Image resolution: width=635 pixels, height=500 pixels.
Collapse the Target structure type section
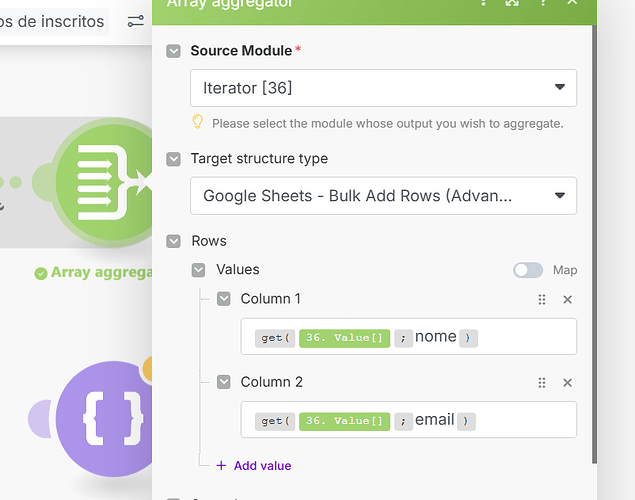pos(174,159)
